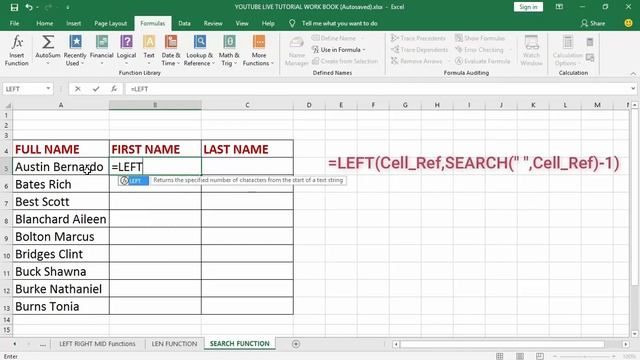Image resolution: width=640 pixels, height=360 pixels.
Task: Click the fx icon in formula bar
Action: [114, 89]
